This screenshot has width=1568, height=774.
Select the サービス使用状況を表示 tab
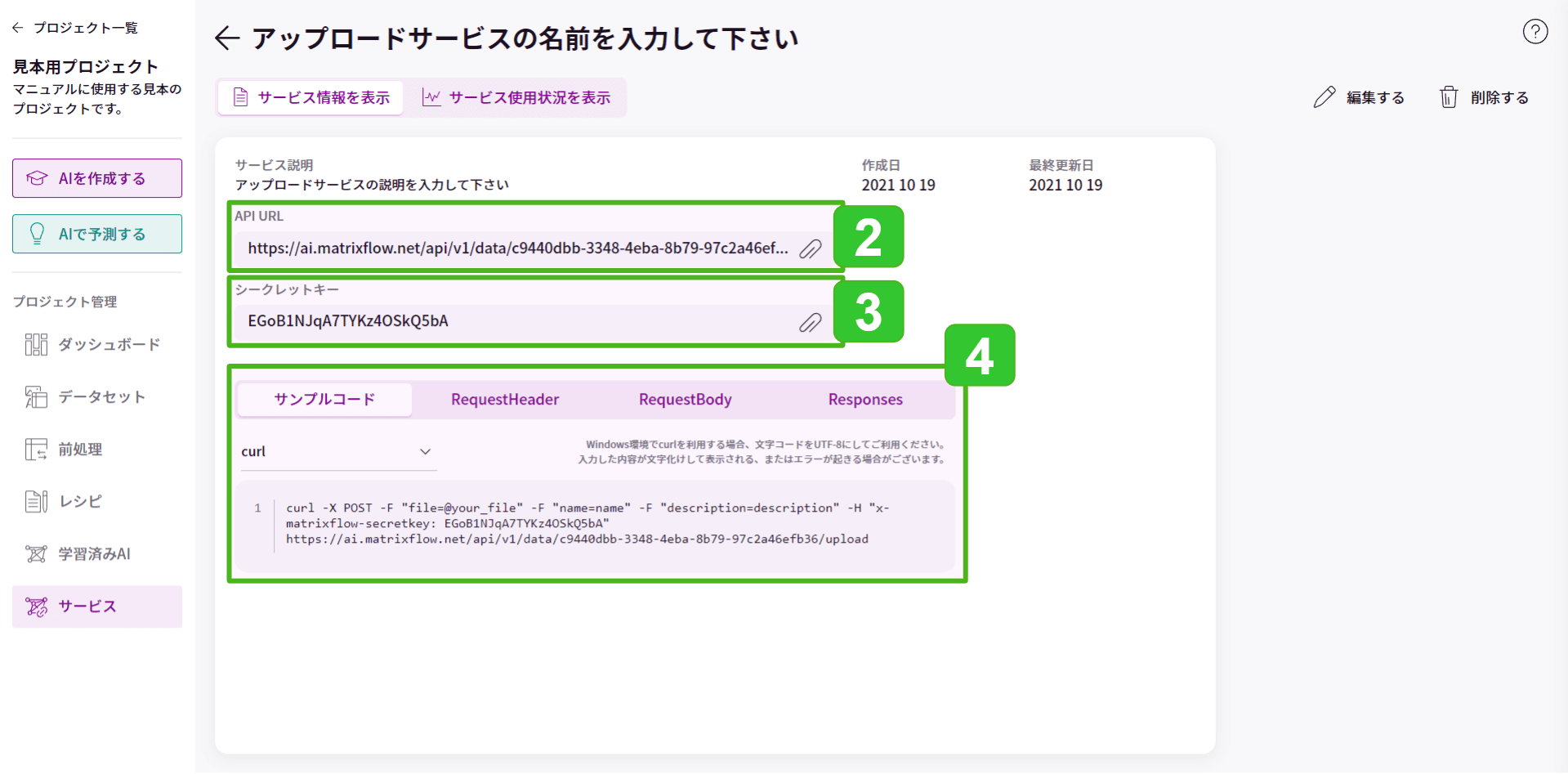click(516, 97)
